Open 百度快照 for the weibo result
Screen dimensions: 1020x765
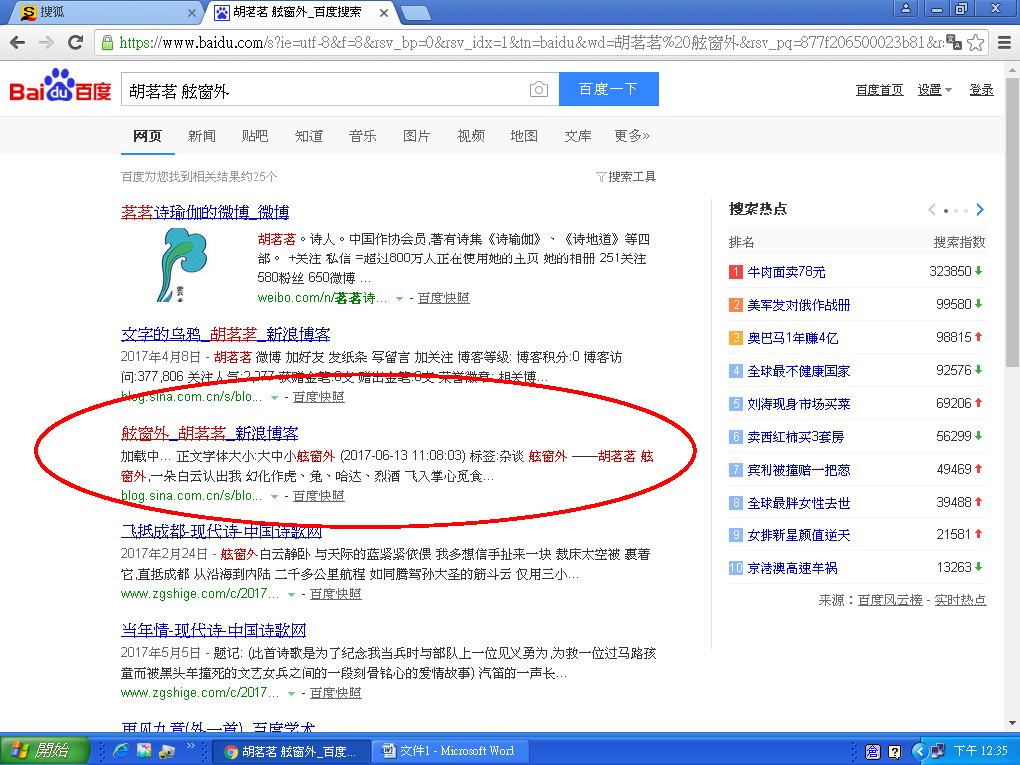point(443,298)
